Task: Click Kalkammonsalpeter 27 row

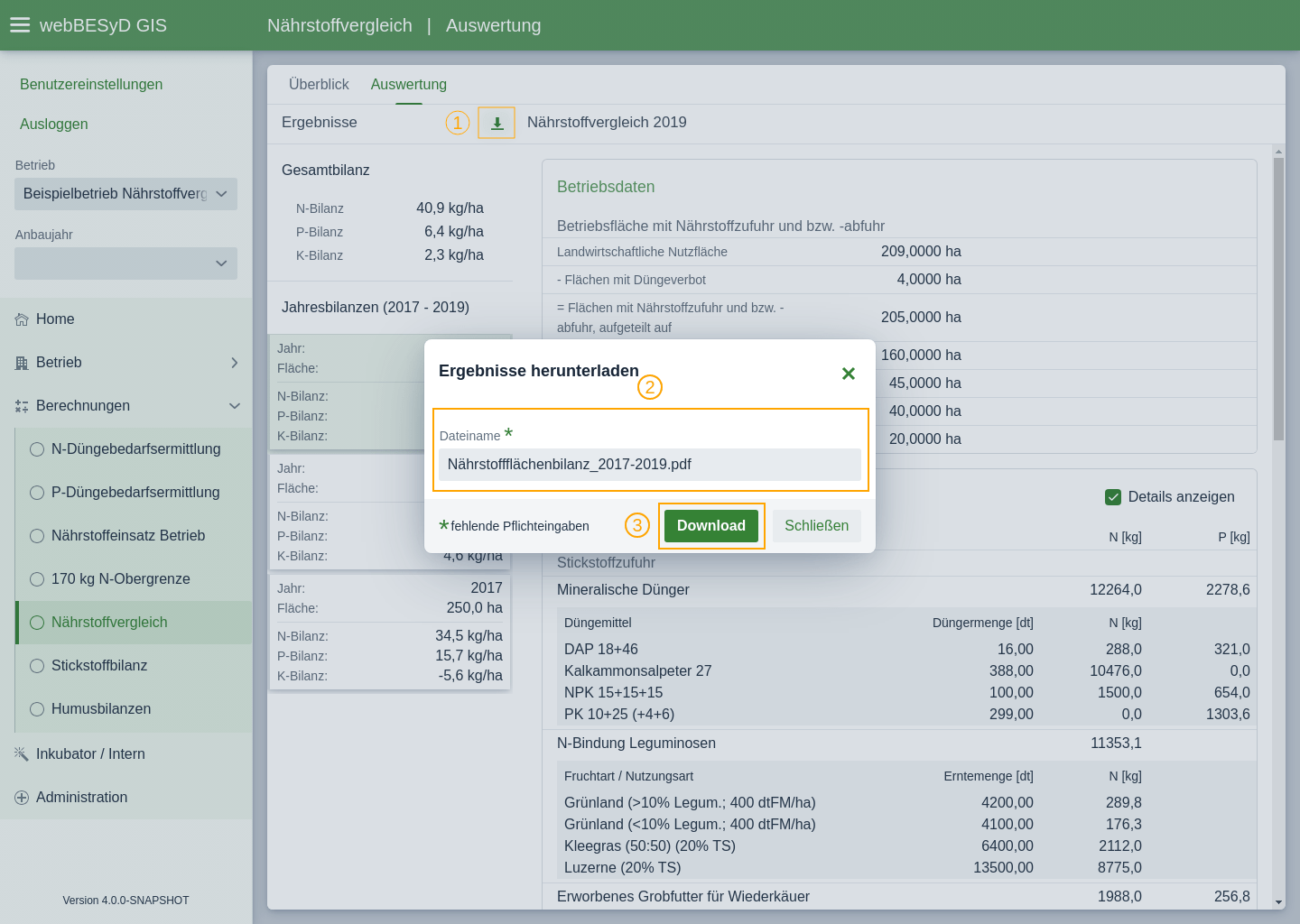Action: tap(906, 671)
